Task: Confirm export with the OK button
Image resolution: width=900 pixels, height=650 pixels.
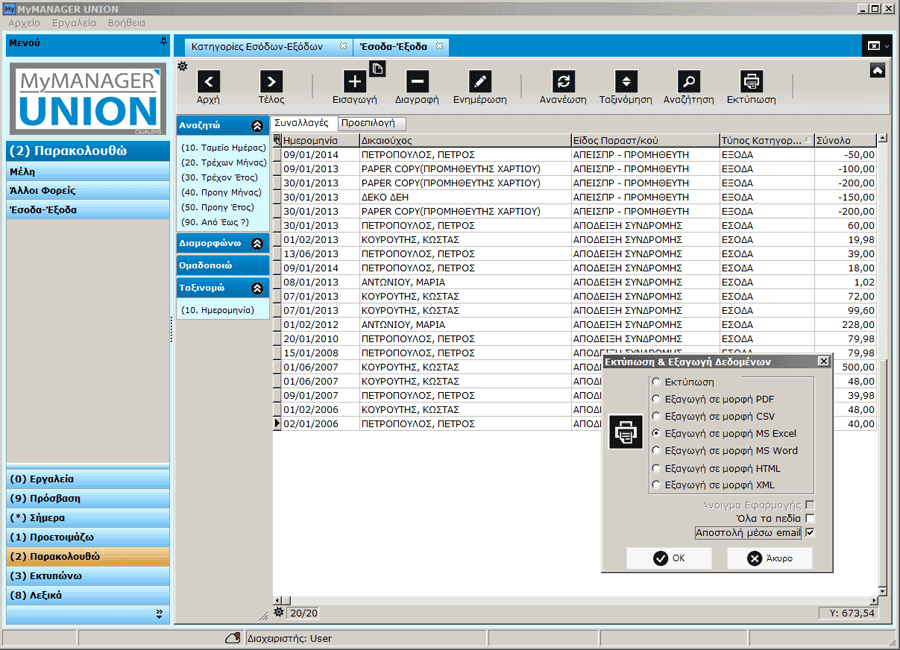Action: tap(669, 558)
